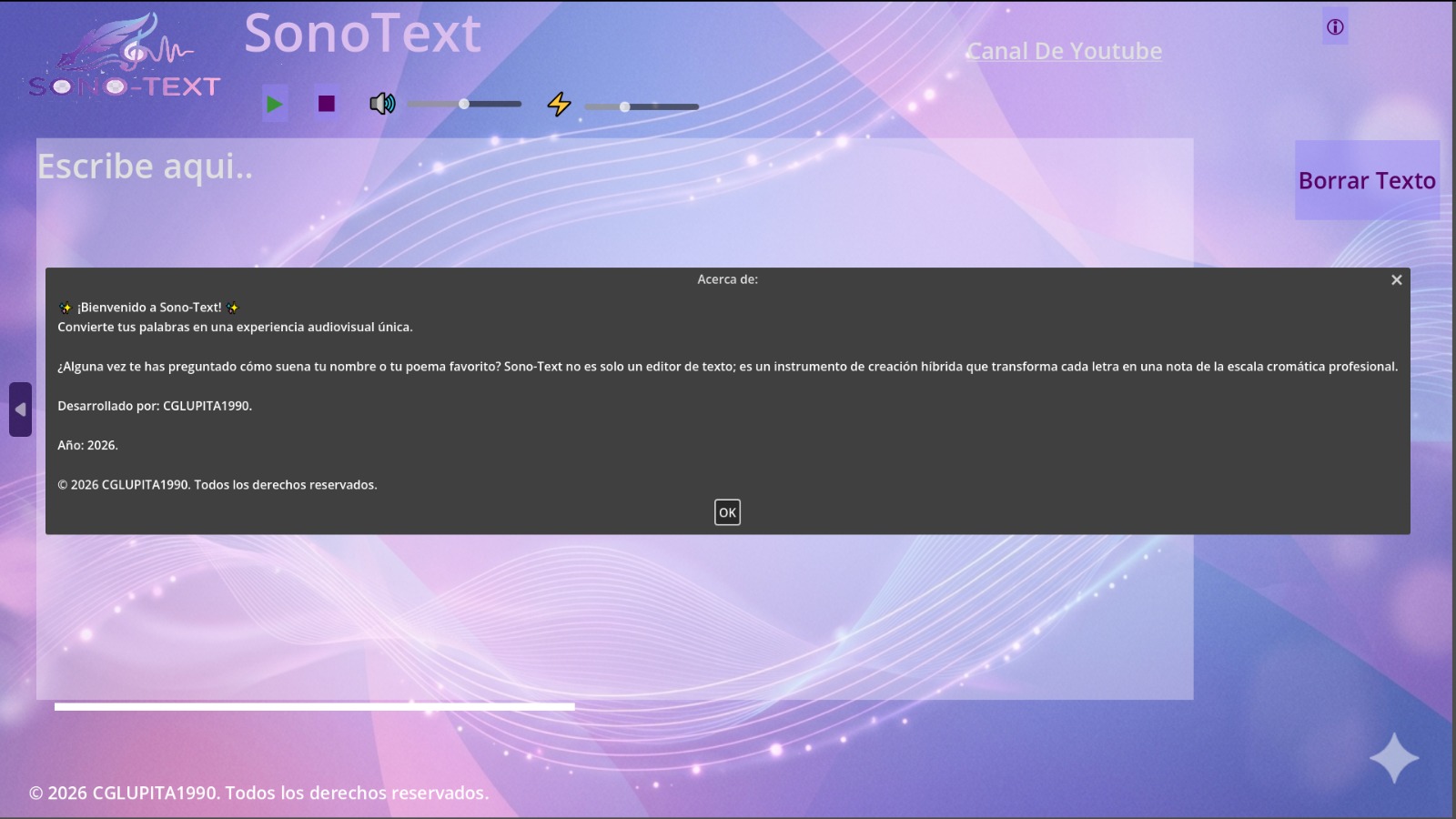Mute sound via the speaker icon

[x=382, y=104]
